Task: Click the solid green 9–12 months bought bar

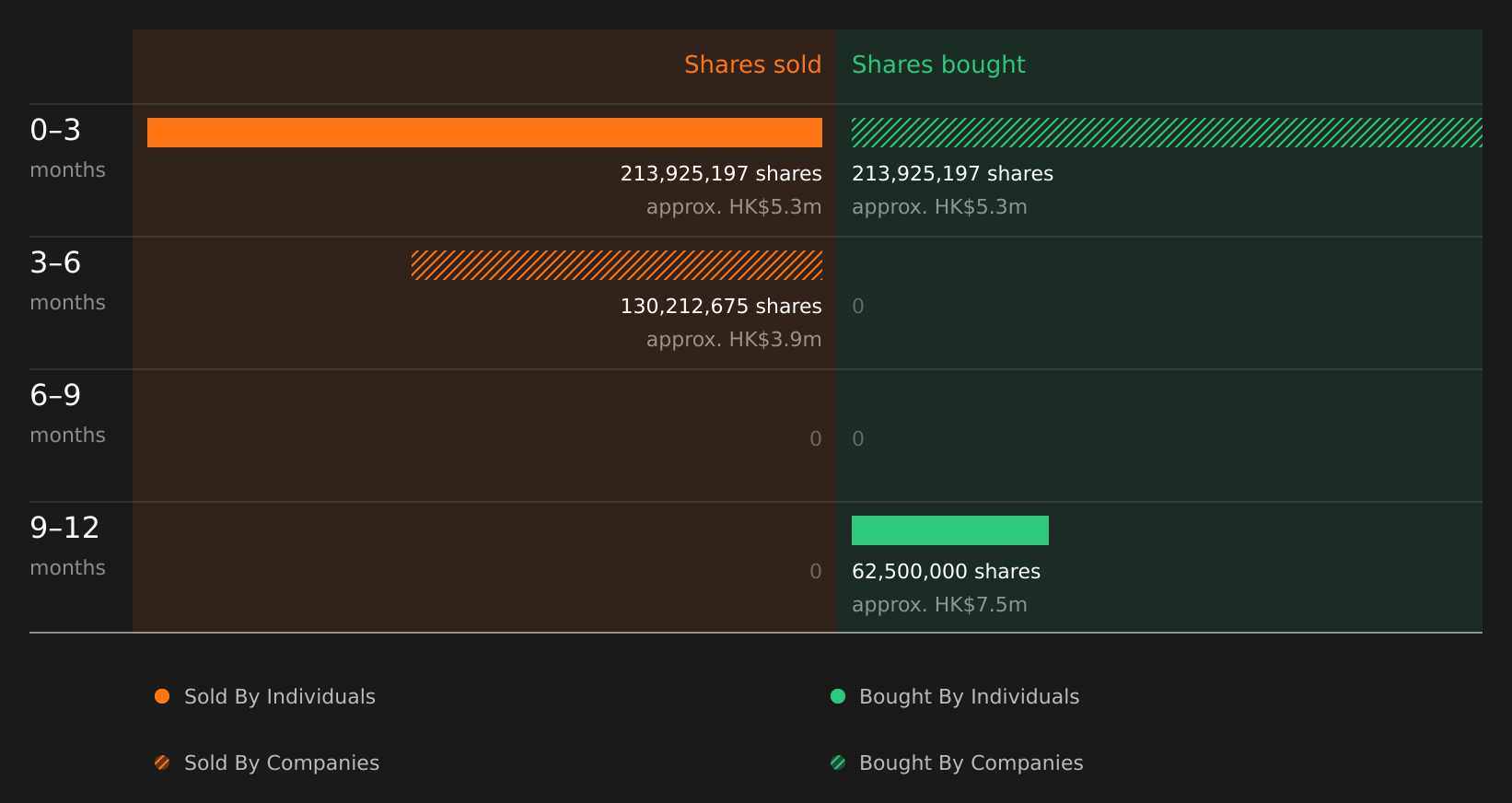Action: click(x=950, y=530)
